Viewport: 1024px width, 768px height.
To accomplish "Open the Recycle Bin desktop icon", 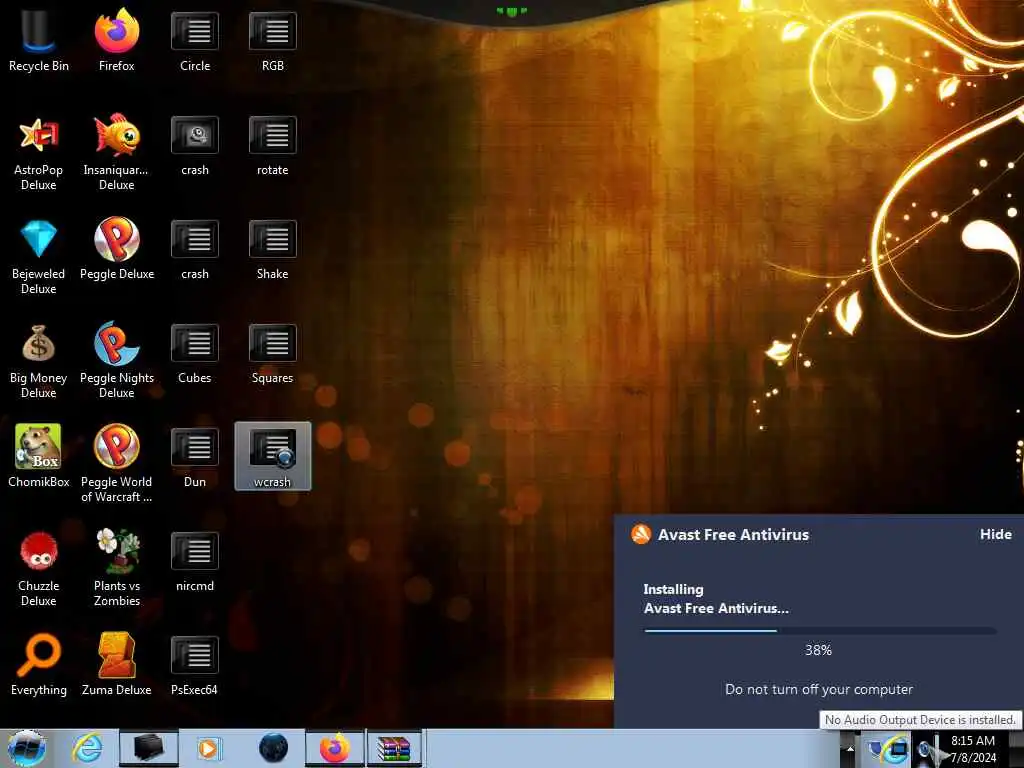I will click(39, 40).
